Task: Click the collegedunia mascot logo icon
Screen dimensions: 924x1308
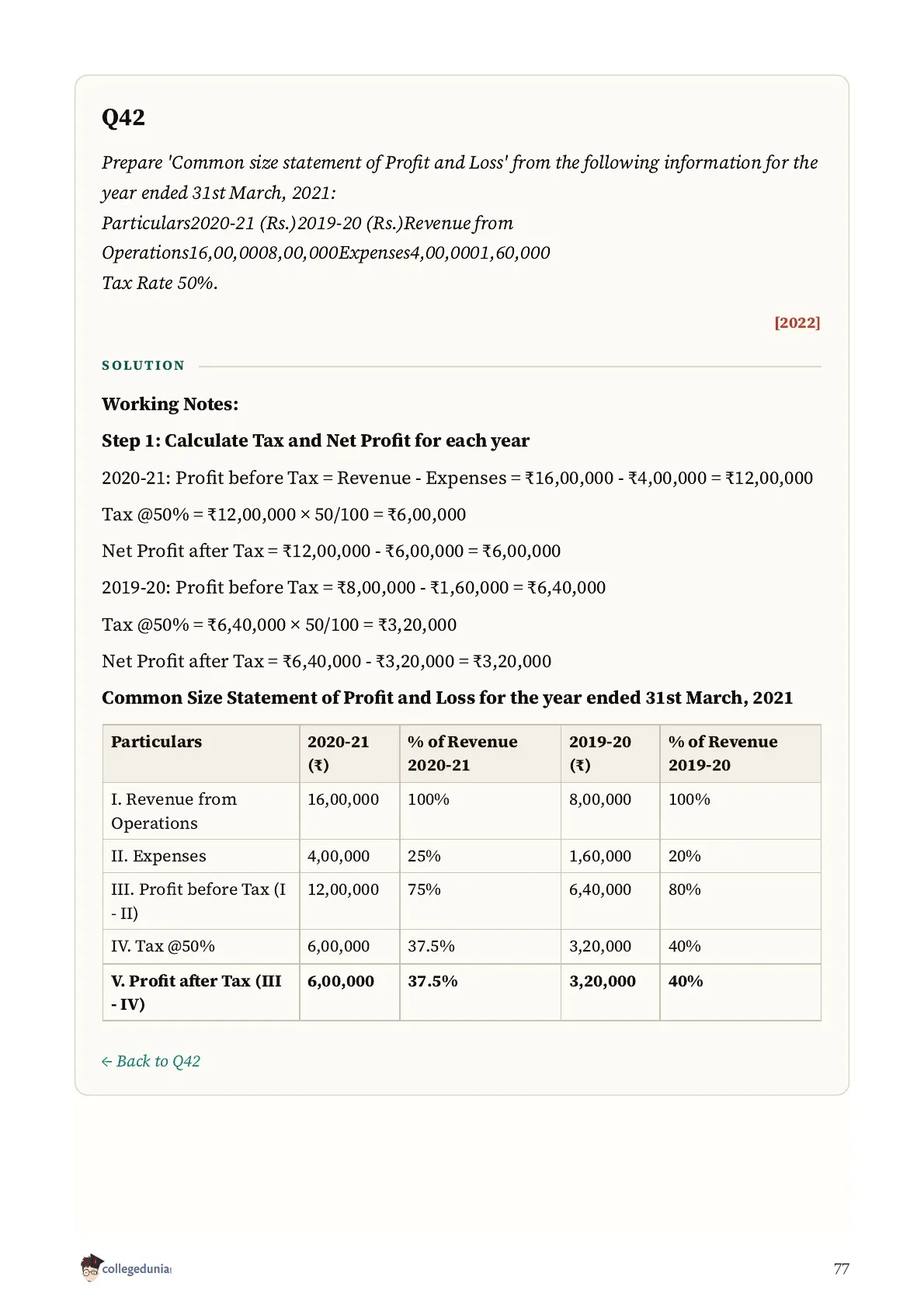Action: tap(90, 1267)
